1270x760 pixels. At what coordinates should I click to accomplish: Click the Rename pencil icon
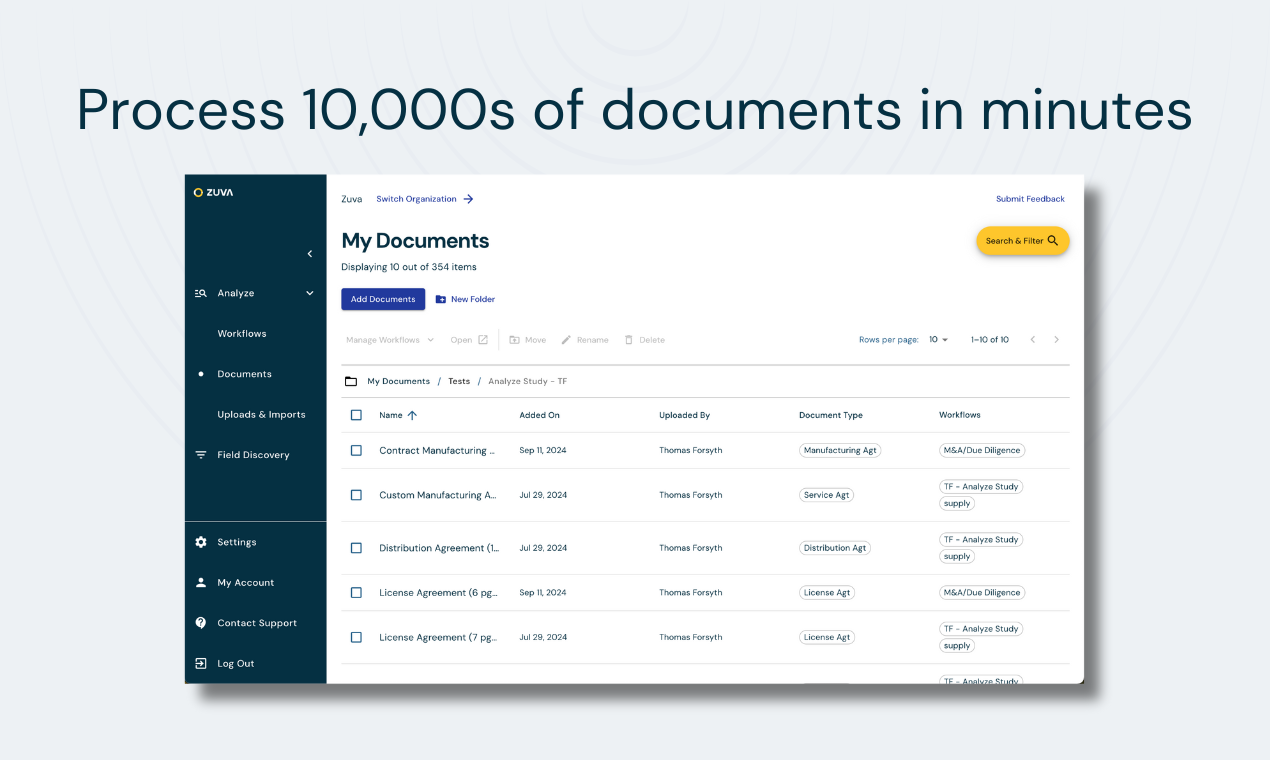(x=566, y=340)
